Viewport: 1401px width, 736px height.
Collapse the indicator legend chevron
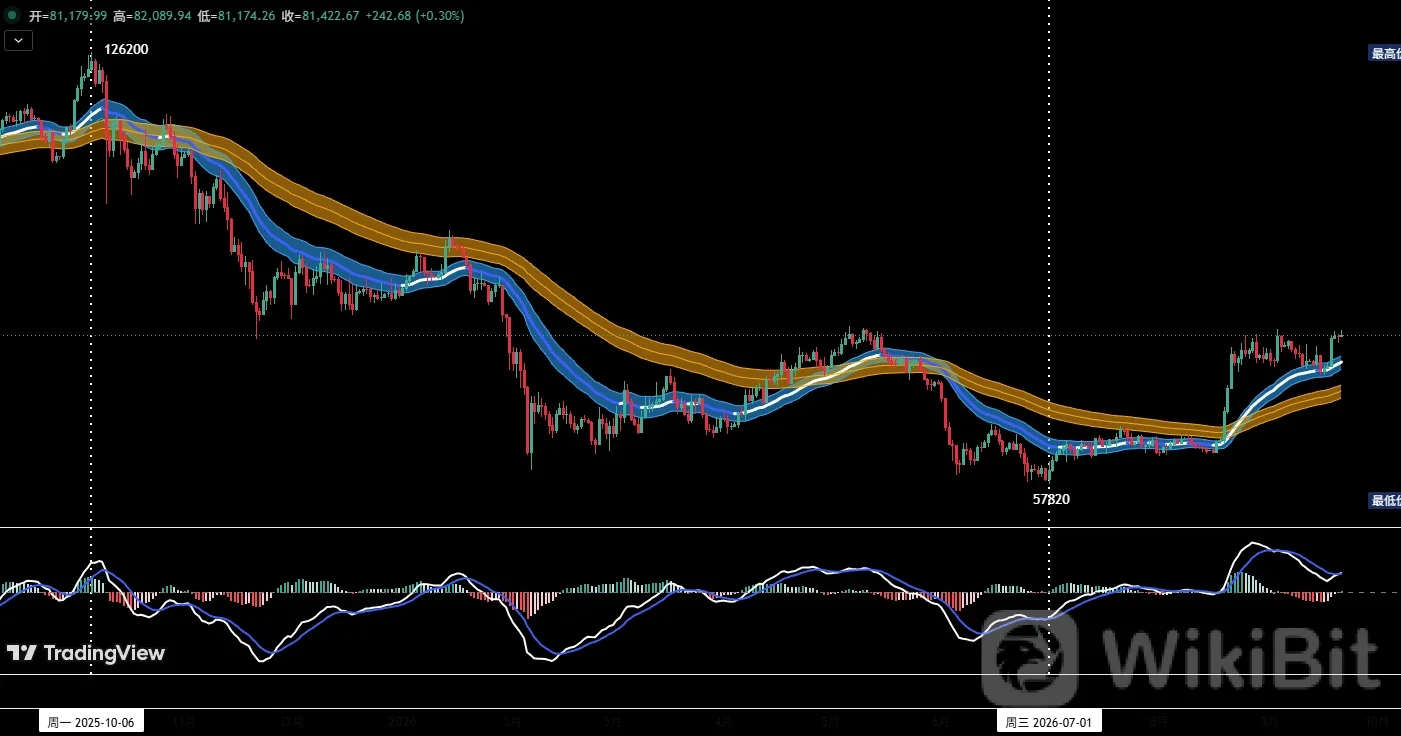(x=20, y=40)
